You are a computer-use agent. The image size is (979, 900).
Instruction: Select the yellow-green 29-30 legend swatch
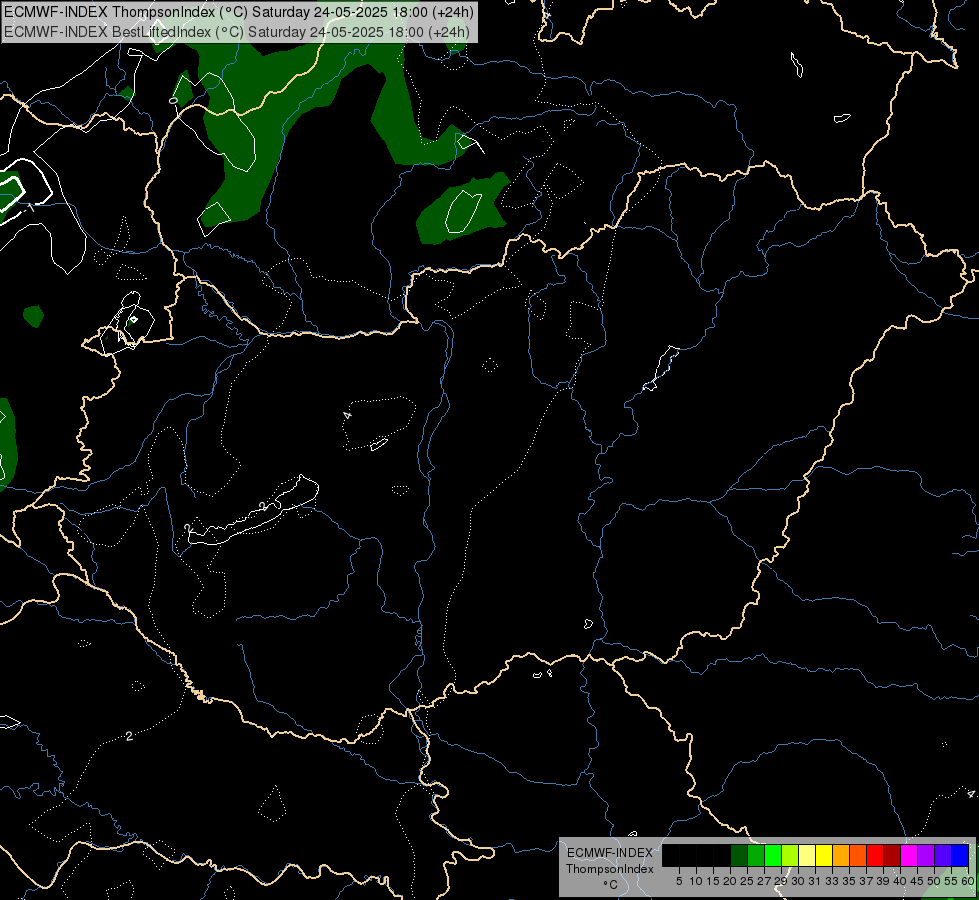(790, 855)
